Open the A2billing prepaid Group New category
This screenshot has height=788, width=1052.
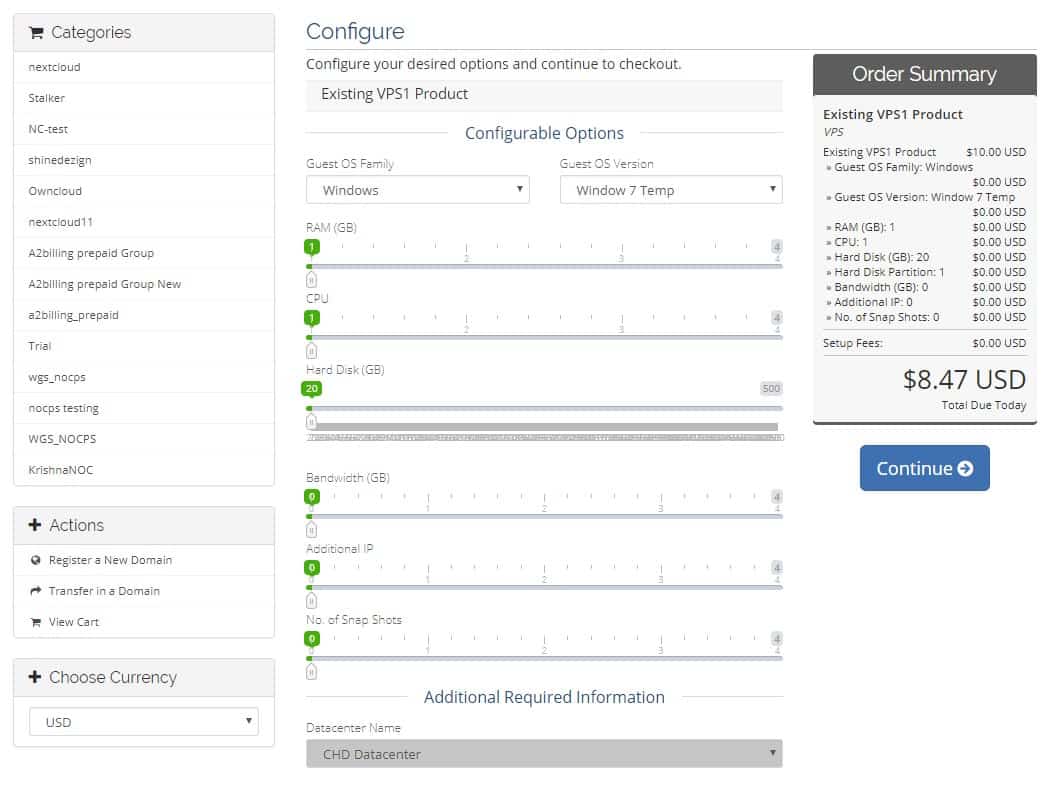(x=105, y=284)
